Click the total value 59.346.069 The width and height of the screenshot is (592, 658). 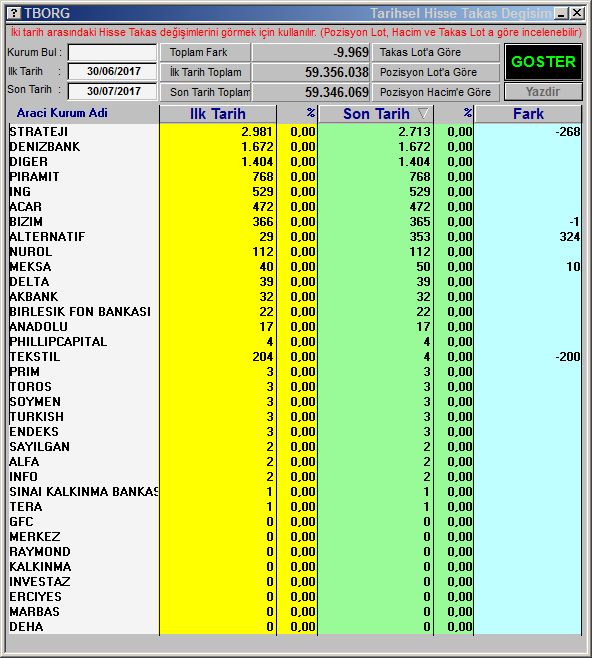pos(311,92)
